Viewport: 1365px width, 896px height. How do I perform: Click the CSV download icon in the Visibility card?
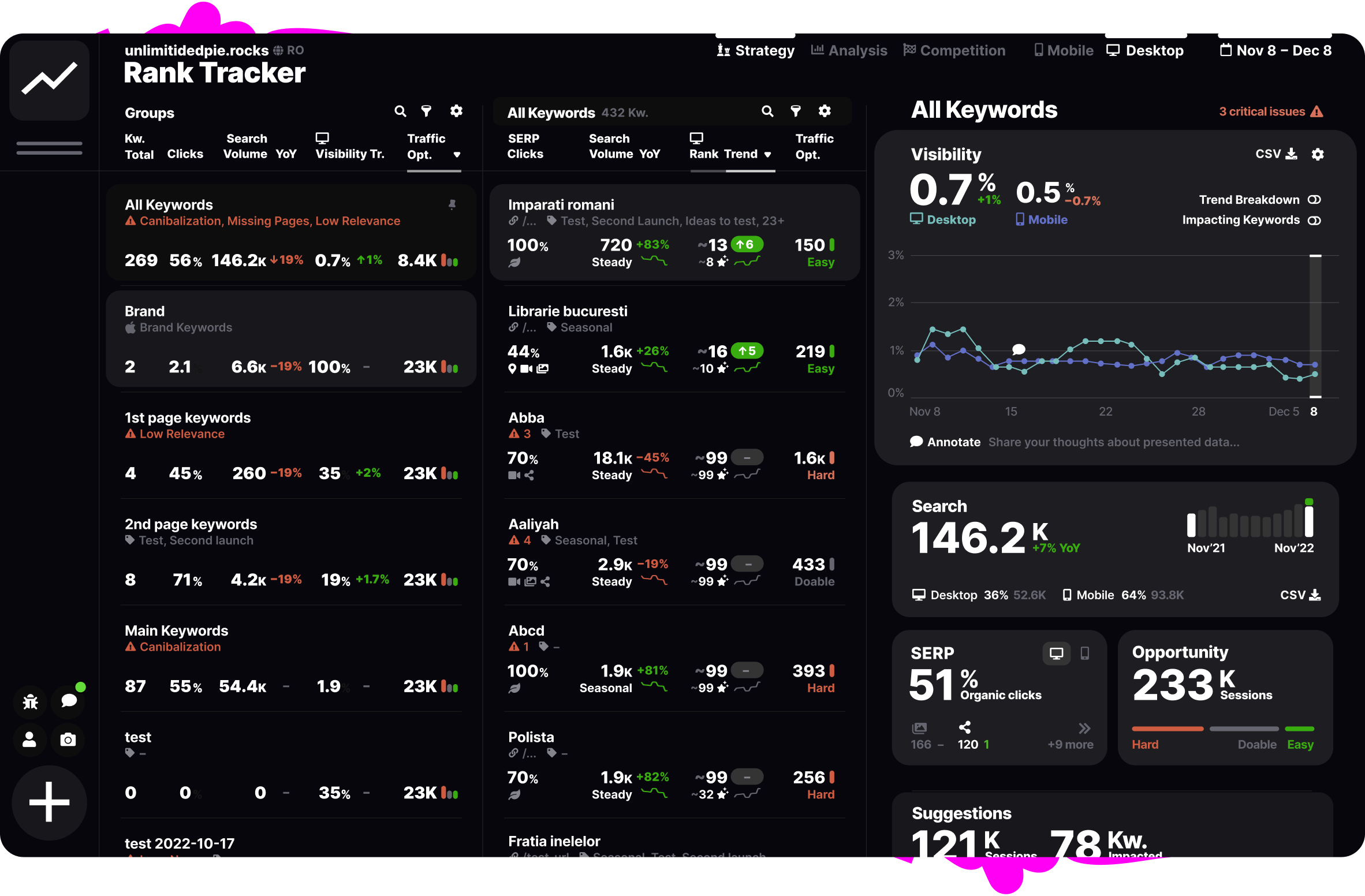point(1291,154)
